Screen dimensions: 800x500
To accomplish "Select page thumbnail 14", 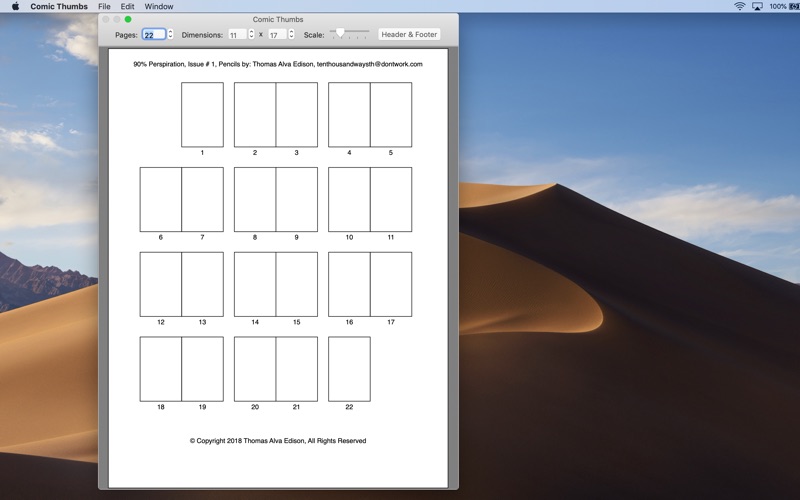I will [x=255, y=284].
